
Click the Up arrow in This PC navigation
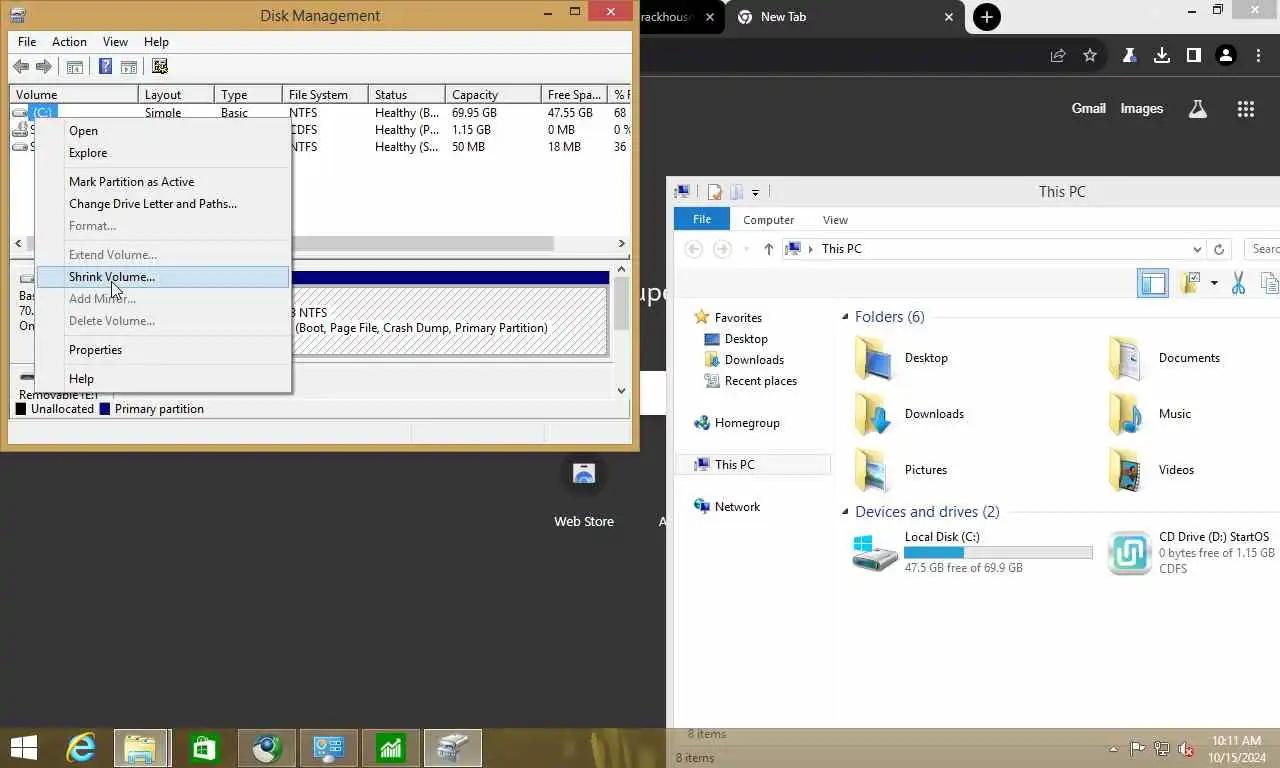768,249
